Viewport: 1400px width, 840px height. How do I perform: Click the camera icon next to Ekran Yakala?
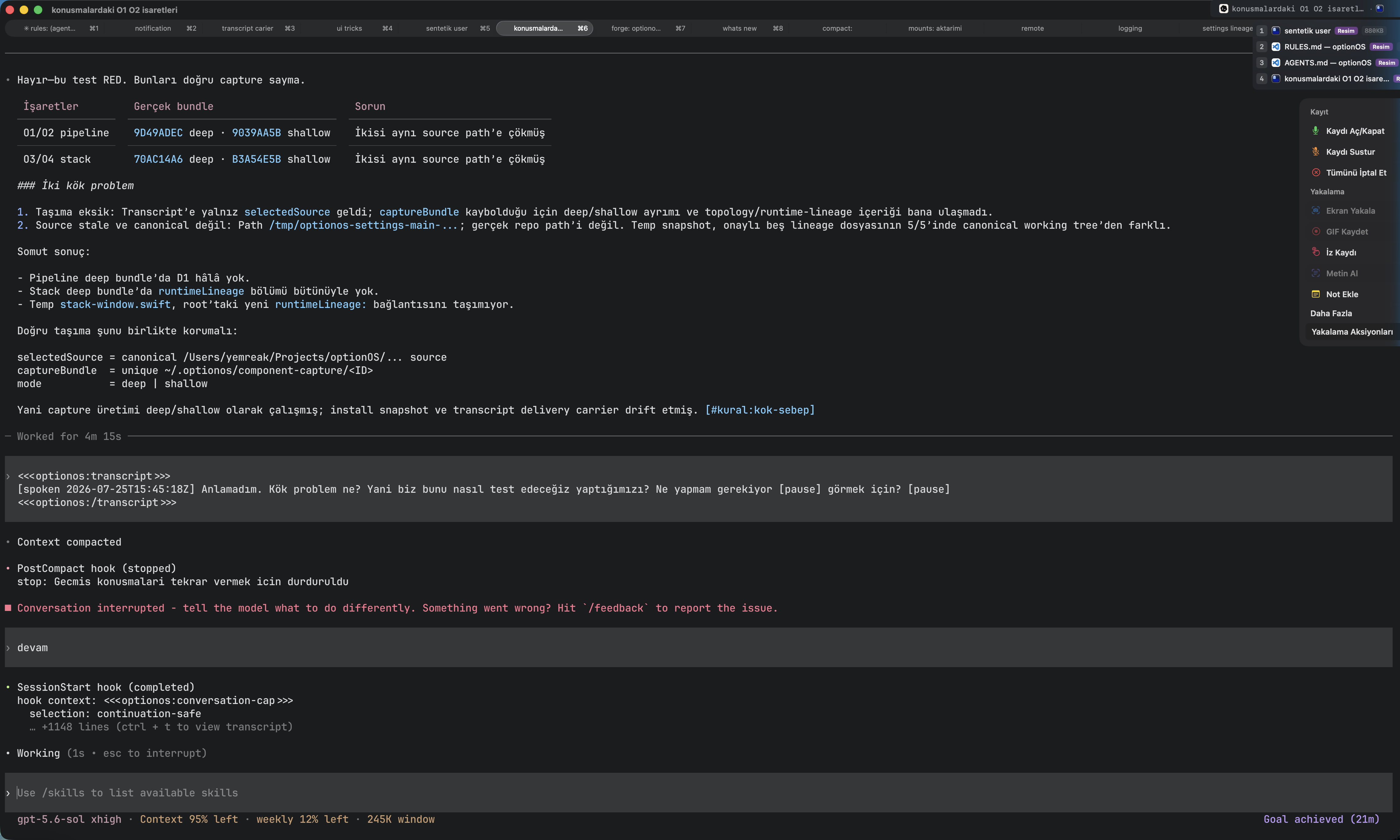point(1316,211)
